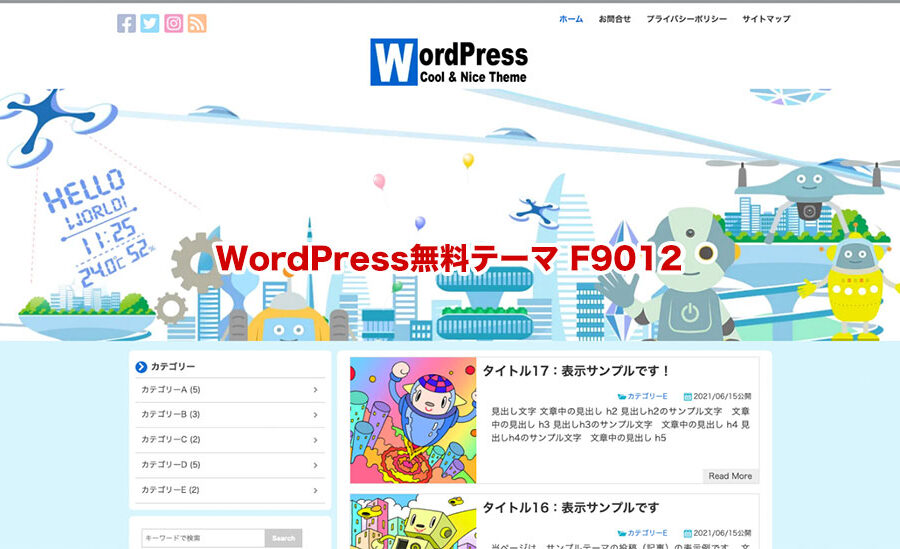
Task: Open the Instagram social icon
Action: tap(173, 24)
